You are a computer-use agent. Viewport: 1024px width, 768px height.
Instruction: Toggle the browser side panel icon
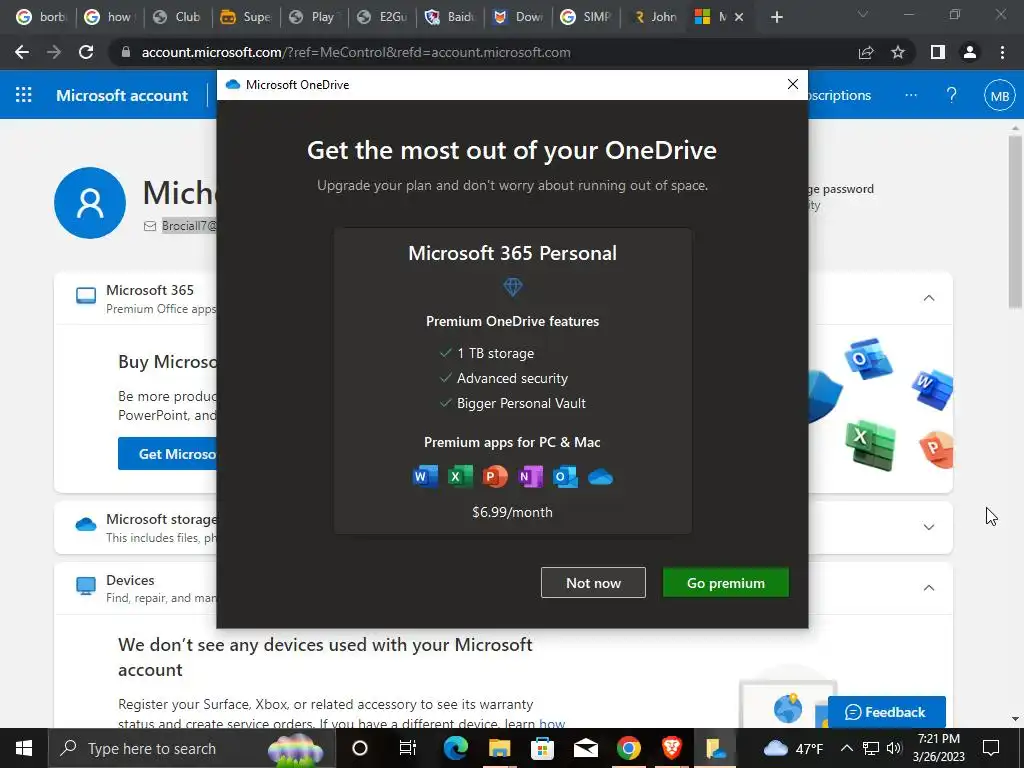point(938,52)
